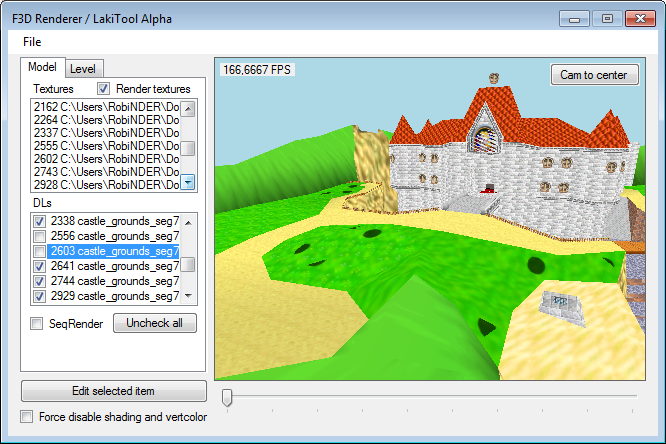
Task: Click the Textures list scroll up arrow
Action: [188, 109]
